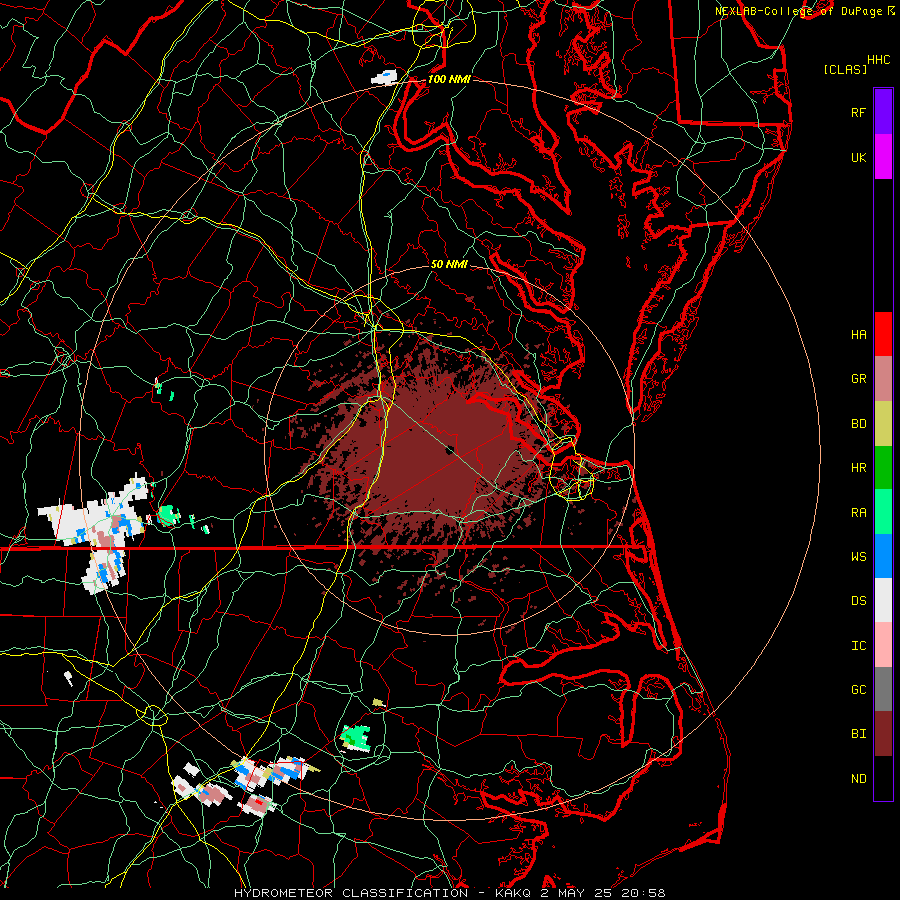Click the 'ND' legend label
Screen dimensions: 900x900
point(858,779)
